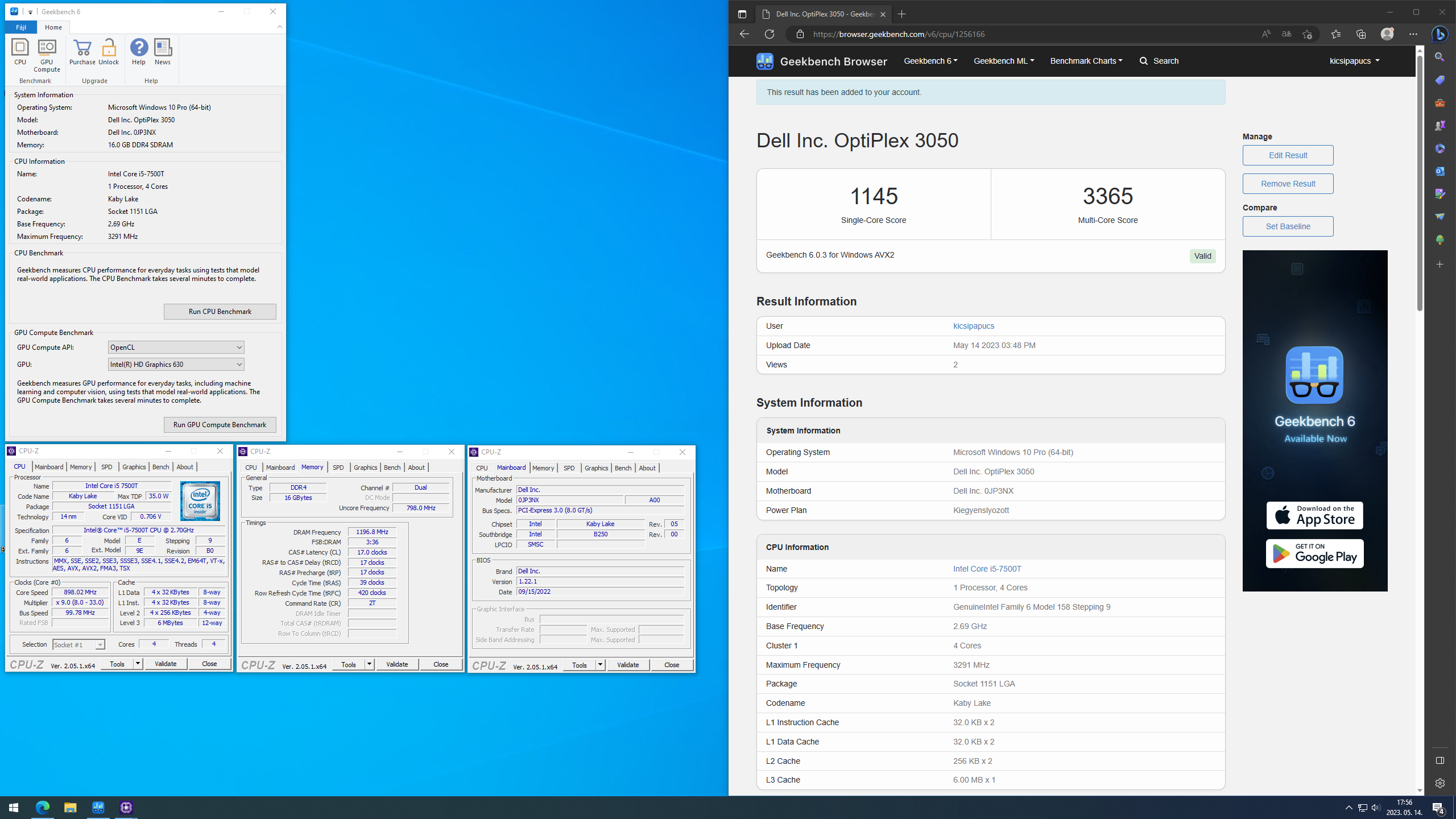Click the CPU benchmark icon in Geekbench ribbon
Viewport: 1456px width, 819px height.
(x=20, y=52)
